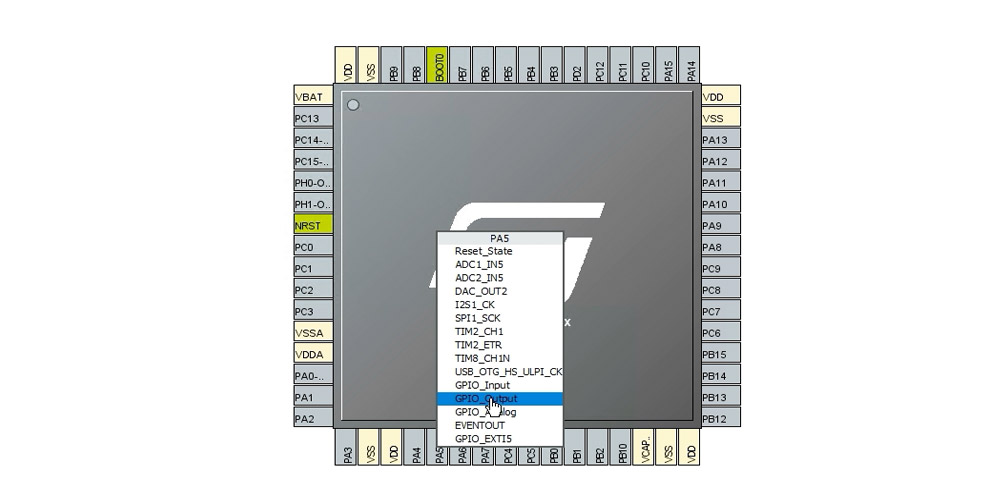Click pin PC10

coord(644,64)
